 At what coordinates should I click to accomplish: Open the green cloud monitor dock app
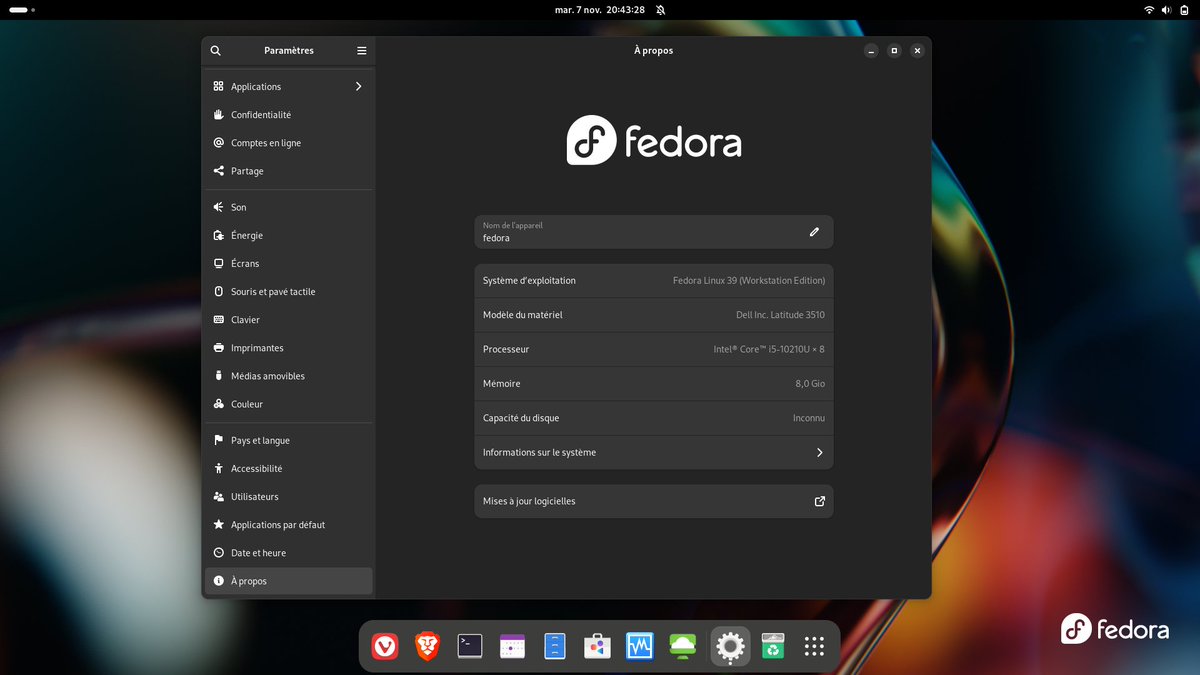pyautogui.click(x=683, y=647)
